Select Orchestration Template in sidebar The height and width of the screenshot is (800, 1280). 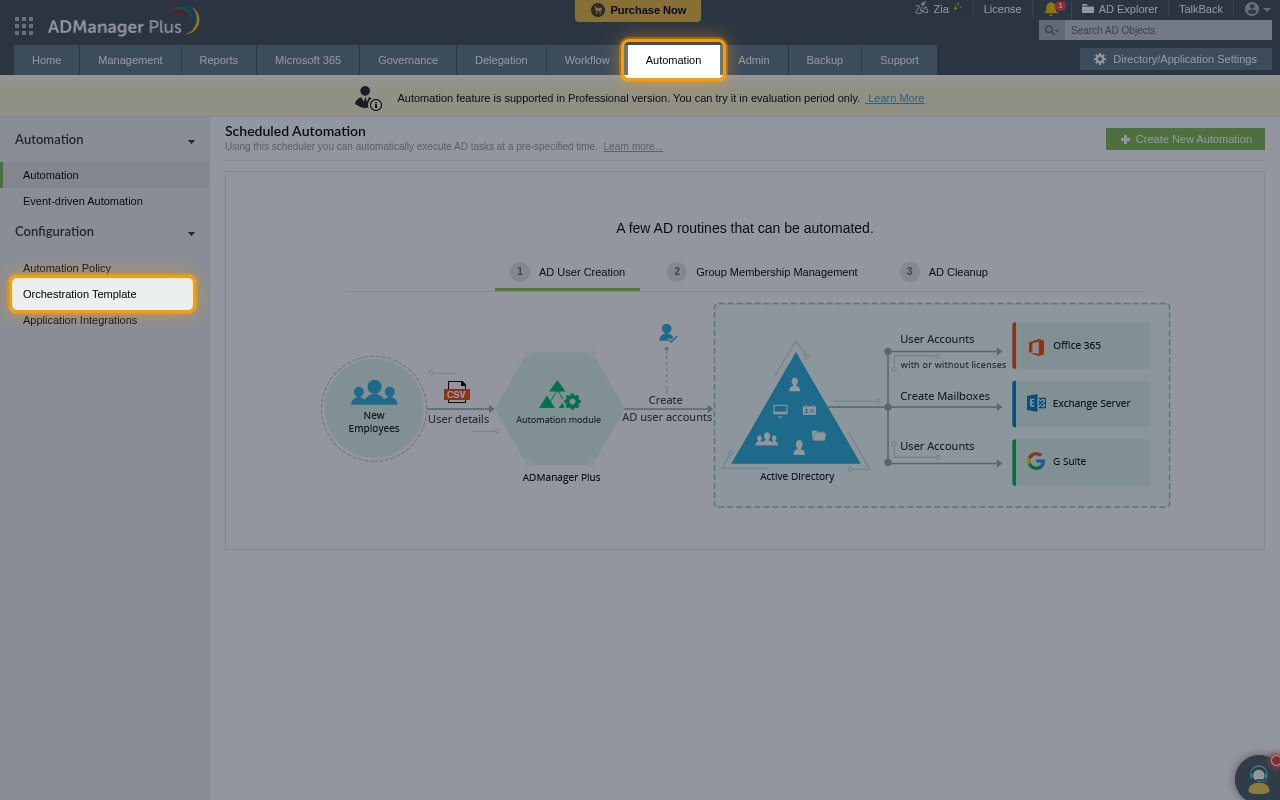(102, 294)
